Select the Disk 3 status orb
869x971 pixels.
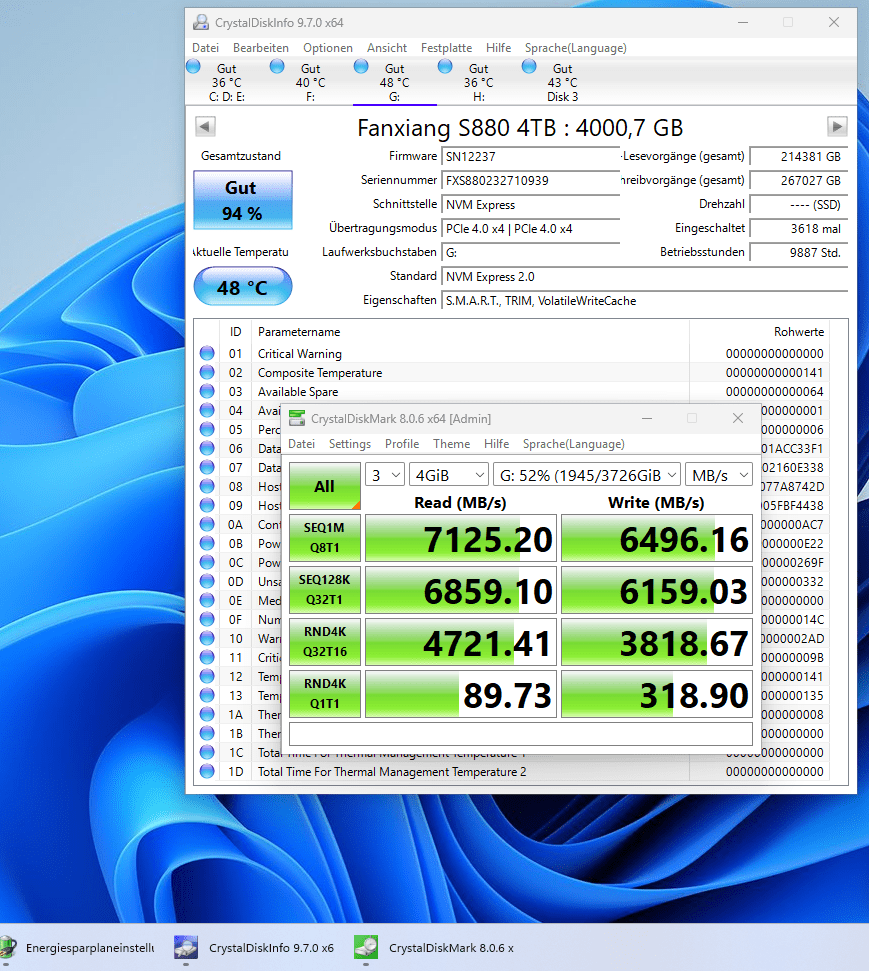click(529, 66)
